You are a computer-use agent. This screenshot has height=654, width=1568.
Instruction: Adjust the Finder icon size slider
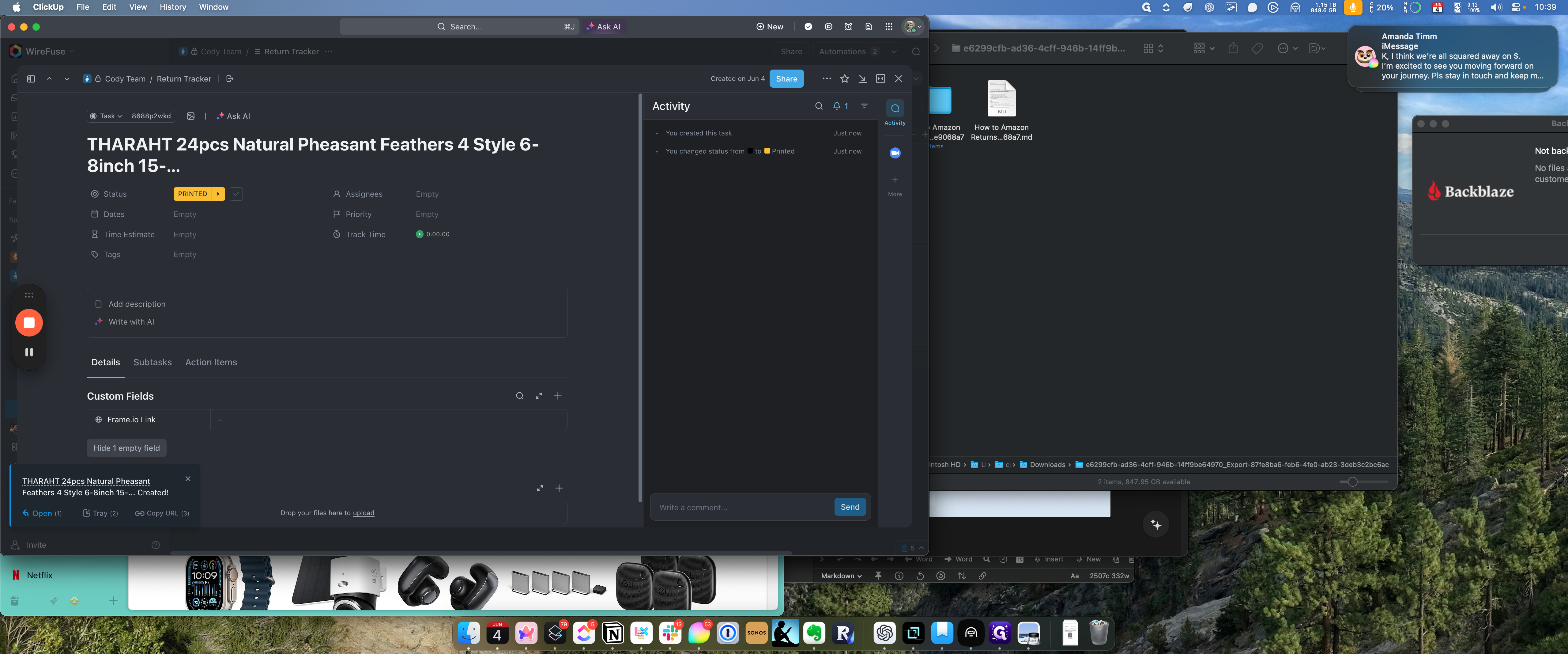pos(1352,482)
